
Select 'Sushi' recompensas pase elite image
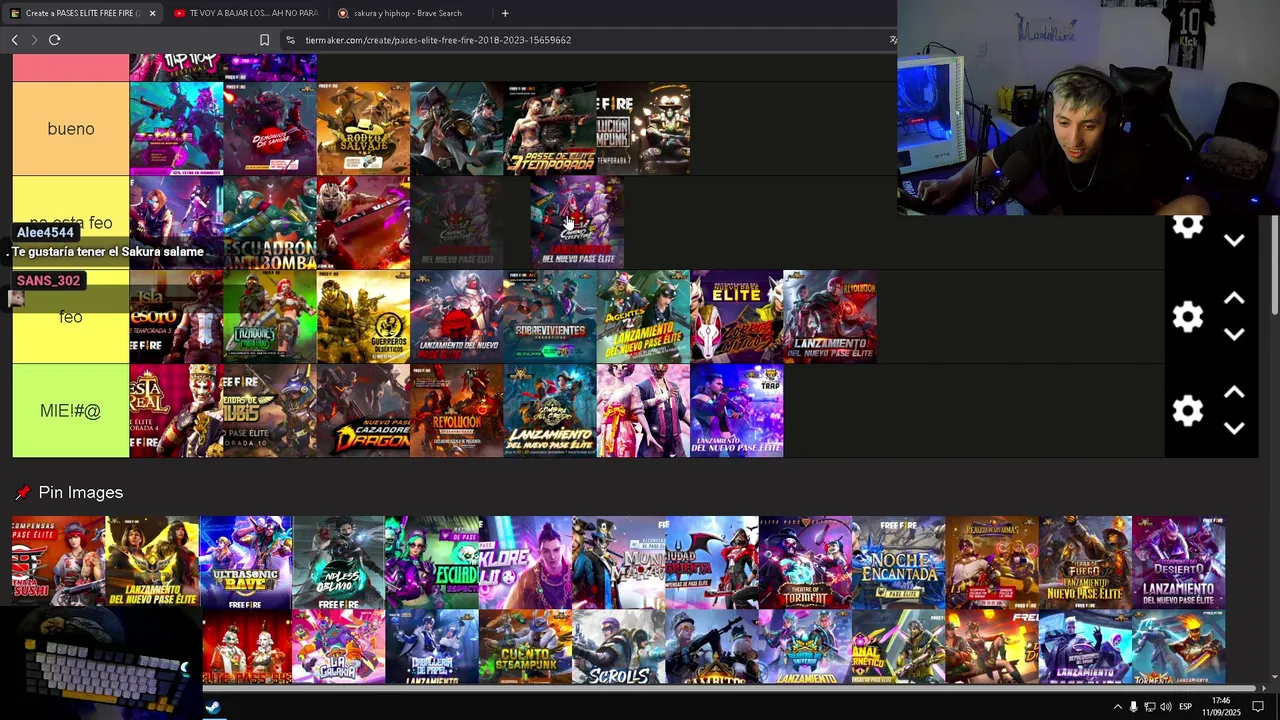coord(58,562)
